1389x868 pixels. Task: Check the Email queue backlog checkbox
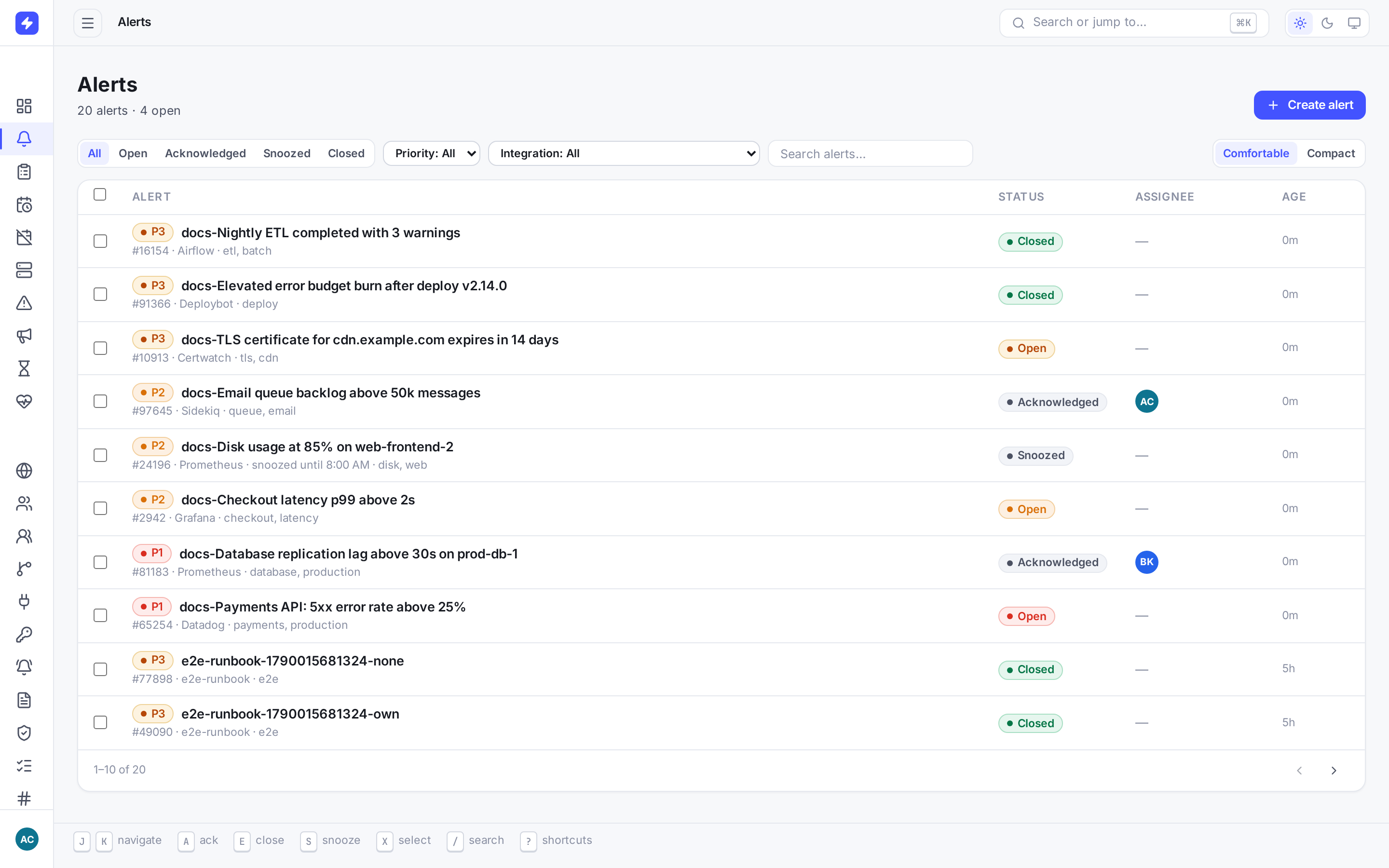coord(100,401)
